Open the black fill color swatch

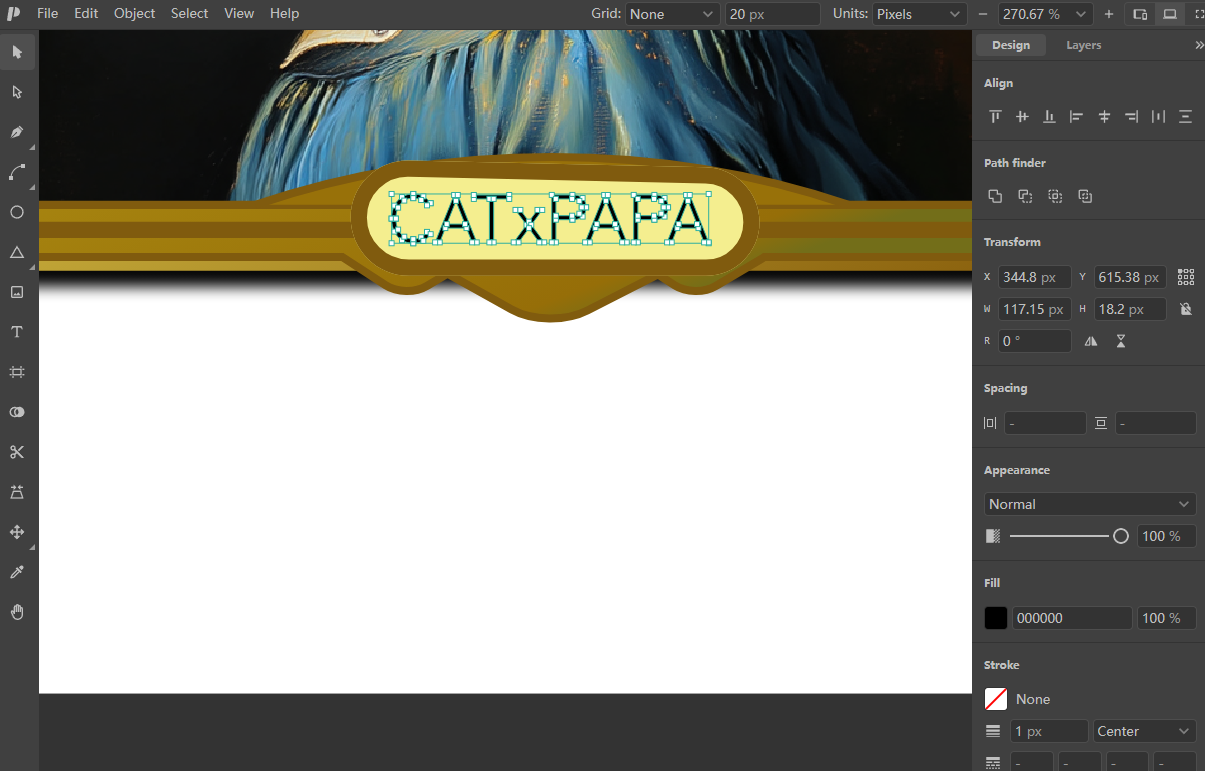coord(996,618)
